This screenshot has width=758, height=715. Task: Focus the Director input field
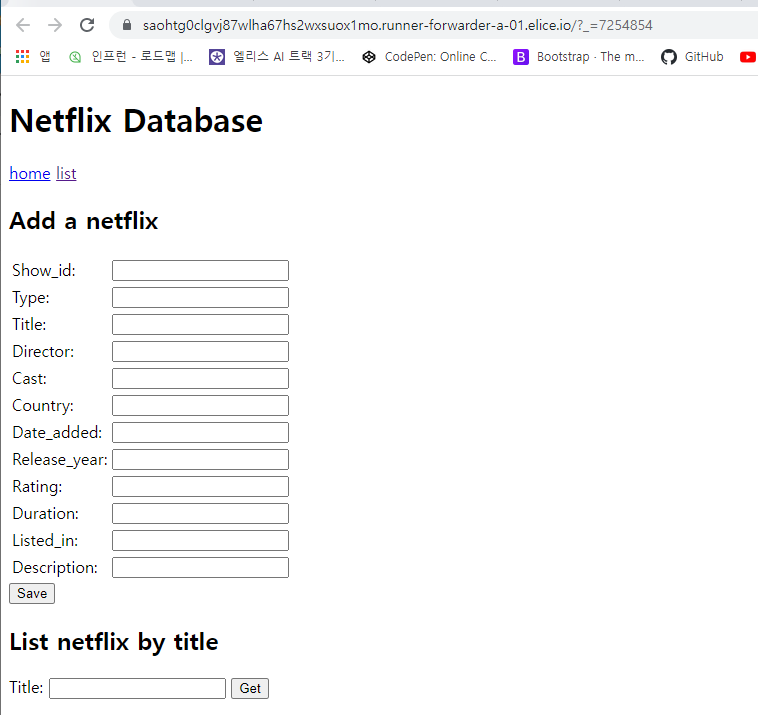pos(201,351)
